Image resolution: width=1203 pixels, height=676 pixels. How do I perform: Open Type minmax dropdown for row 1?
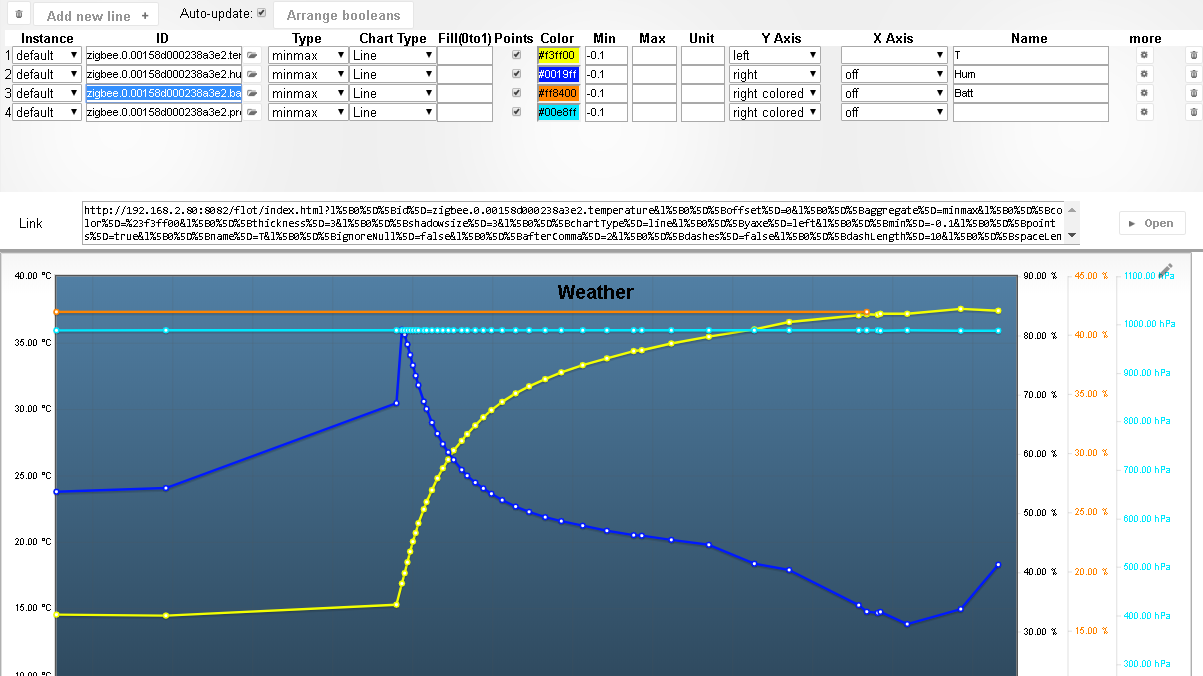click(x=306, y=55)
